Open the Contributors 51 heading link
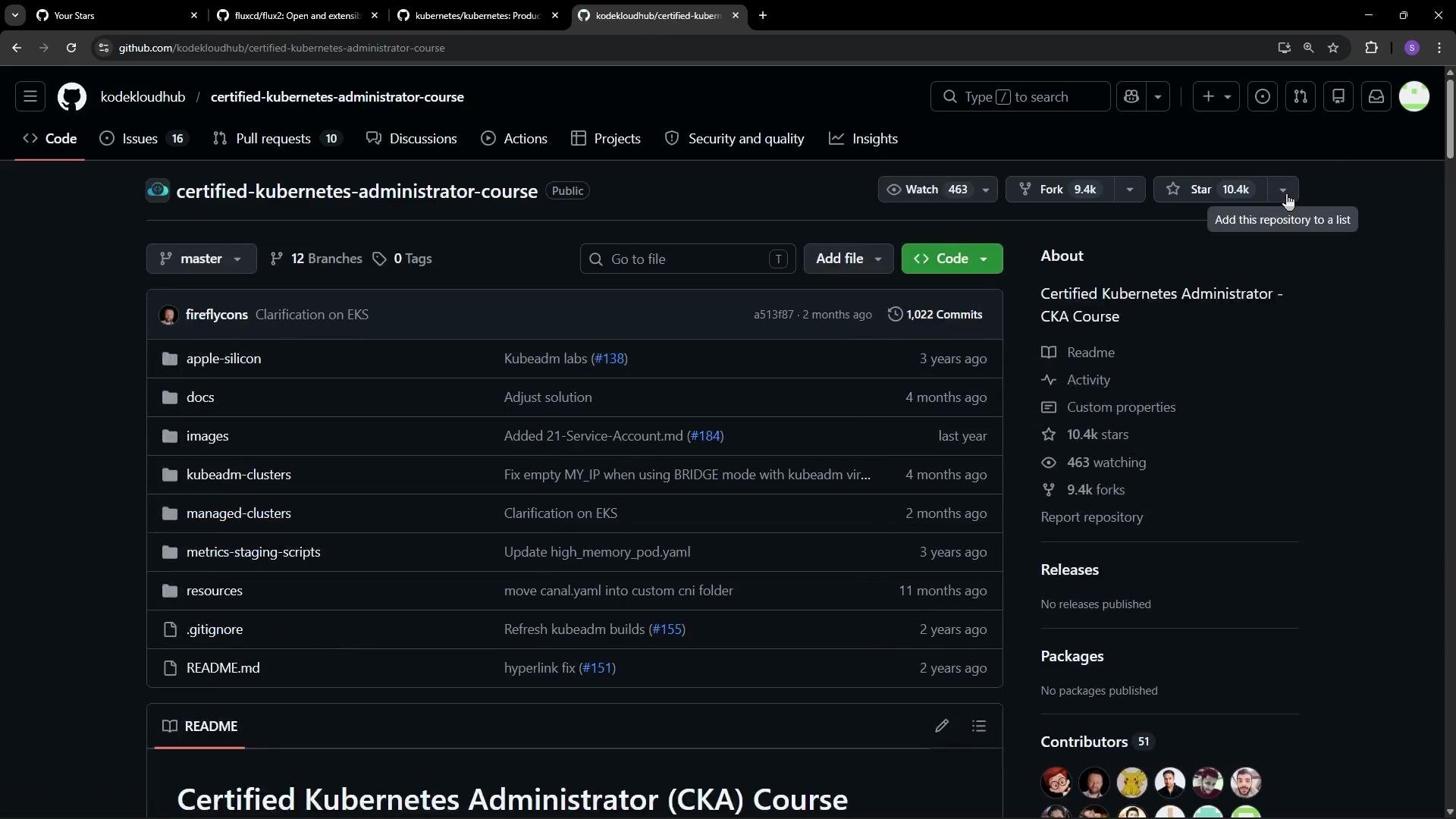1456x819 pixels. (1097, 742)
